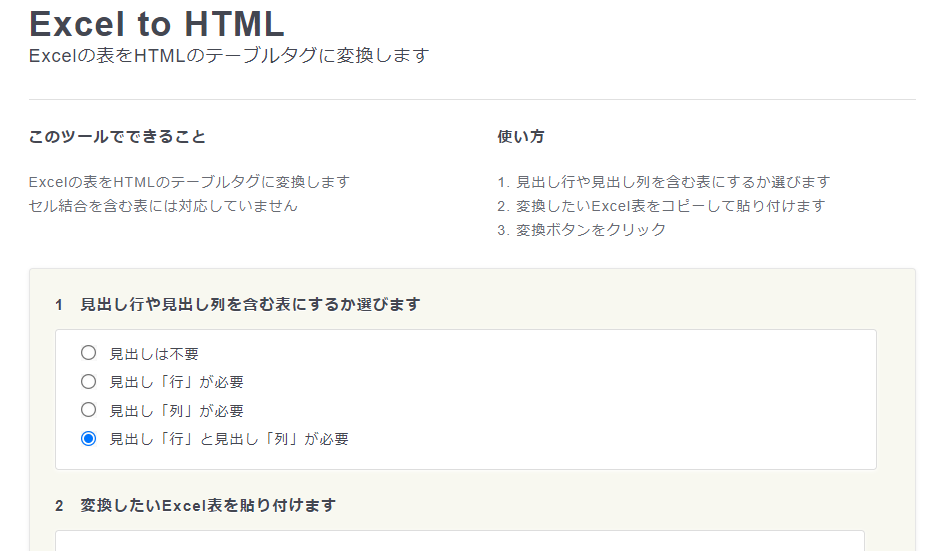Select the 見出しは不要 radio button

[89, 353]
